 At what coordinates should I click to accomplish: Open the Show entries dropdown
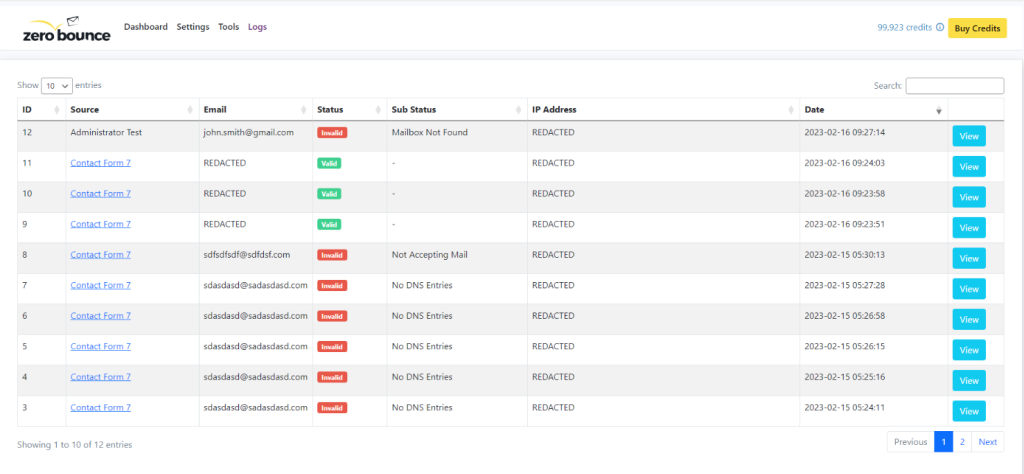coord(56,86)
